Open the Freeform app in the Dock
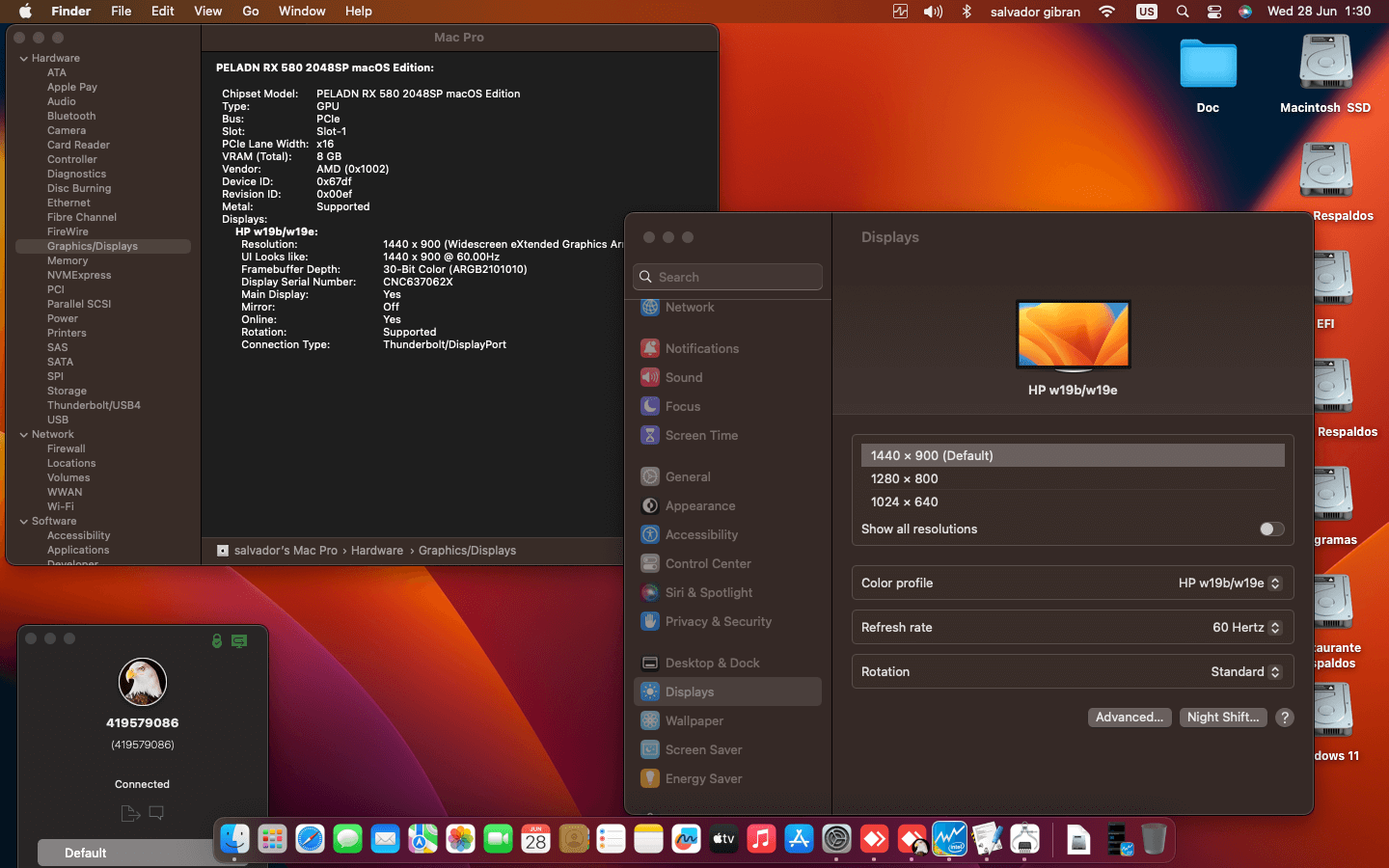Image resolution: width=1389 pixels, height=868 pixels. coord(686,839)
